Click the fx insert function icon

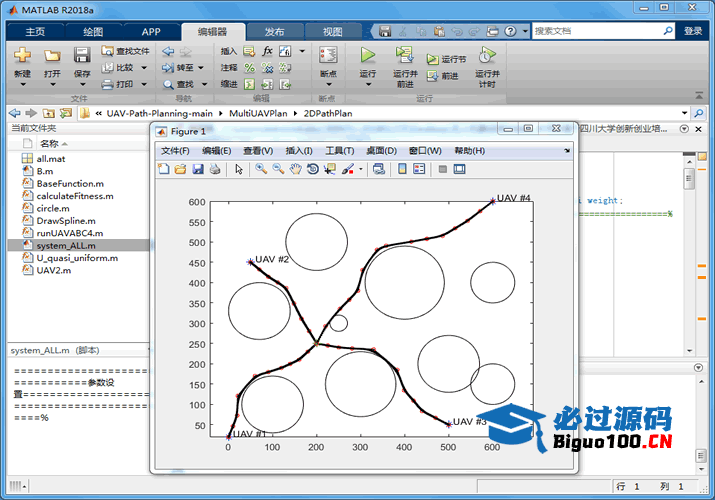click(x=267, y=51)
